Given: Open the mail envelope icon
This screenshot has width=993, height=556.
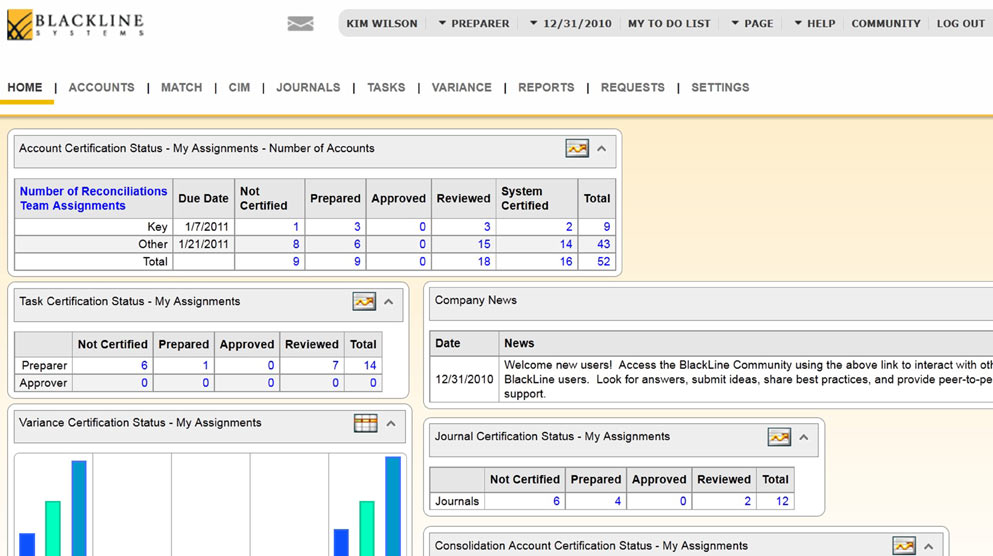Looking at the screenshot, I should (x=300, y=24).
